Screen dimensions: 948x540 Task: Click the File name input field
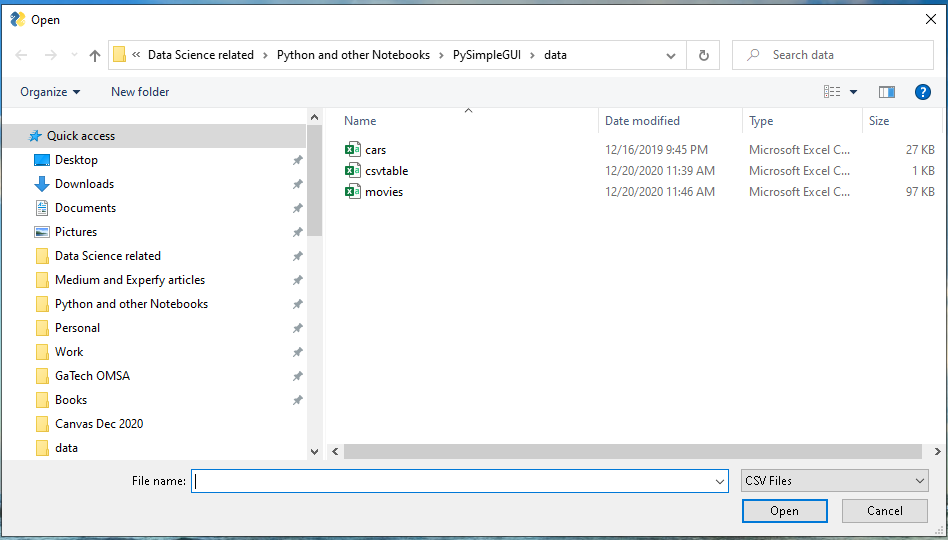tap(455, 481)
